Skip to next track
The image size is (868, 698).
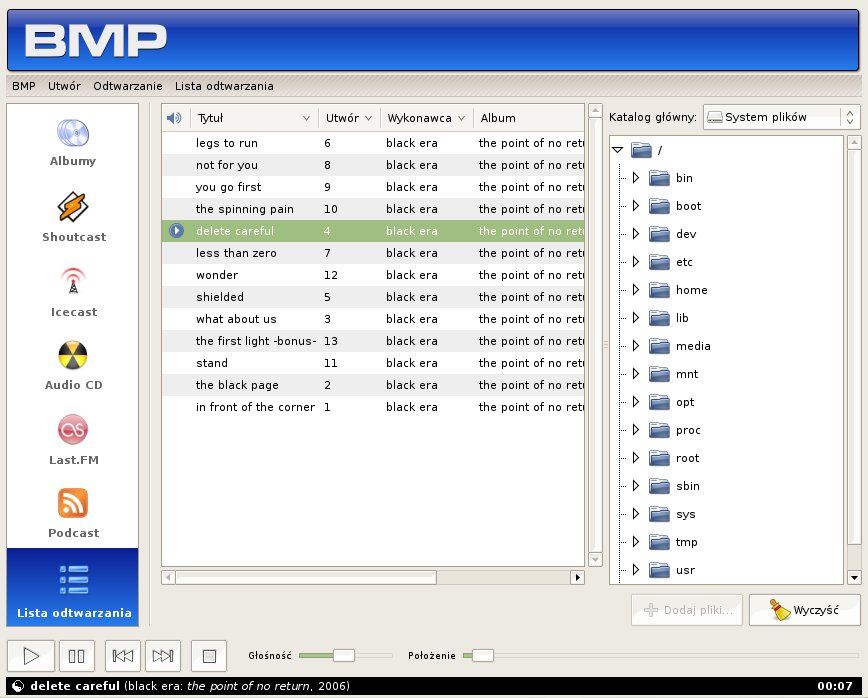coord(163,656)
